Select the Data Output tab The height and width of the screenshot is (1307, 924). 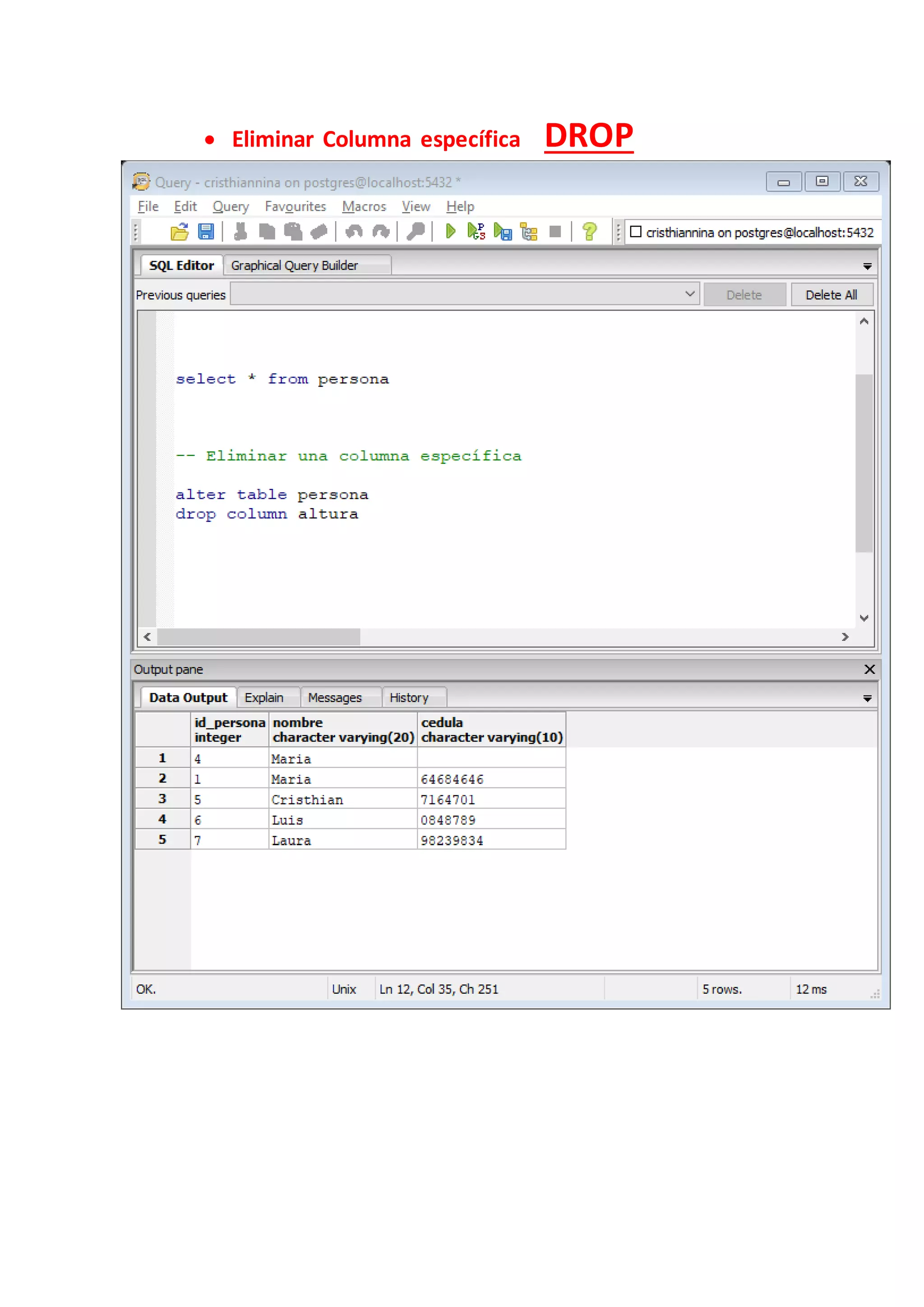pyautogui.click(x=188, y=697)
